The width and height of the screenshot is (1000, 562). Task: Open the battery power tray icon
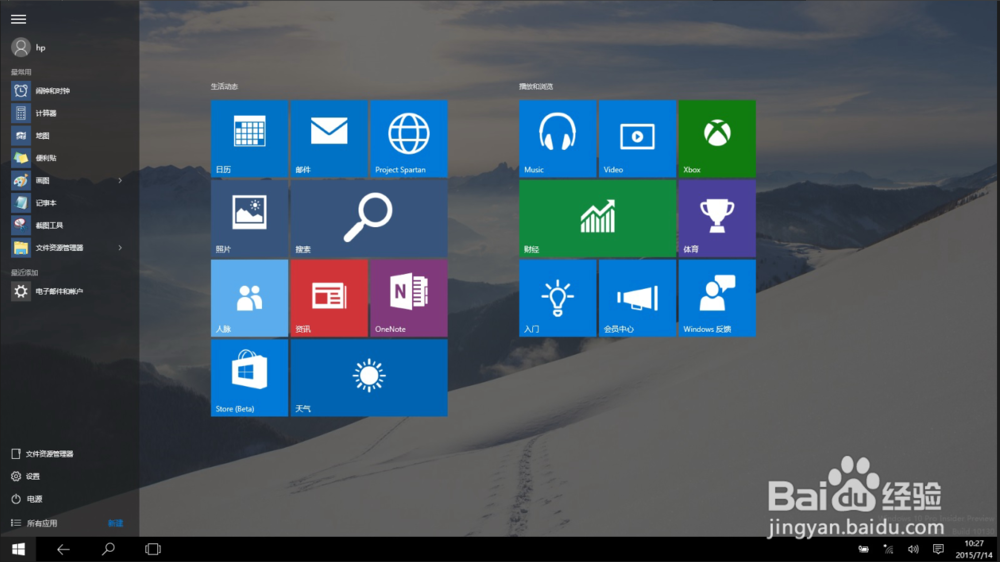(863, 549)
